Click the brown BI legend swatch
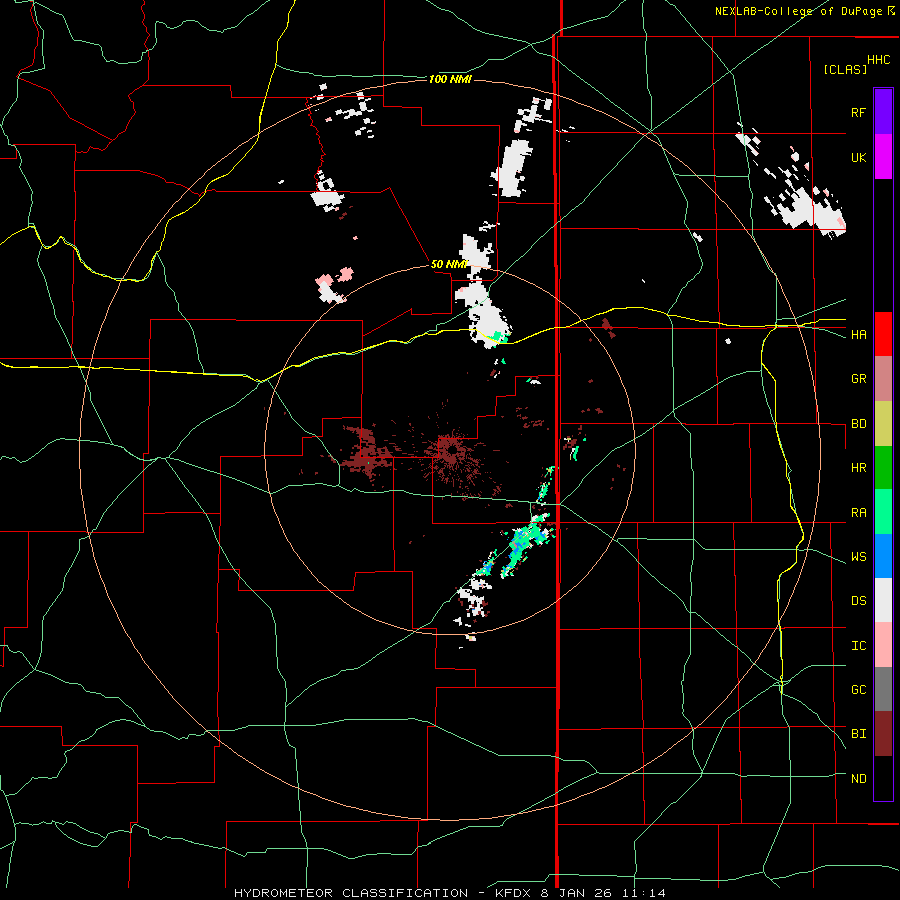 (883, 734)
